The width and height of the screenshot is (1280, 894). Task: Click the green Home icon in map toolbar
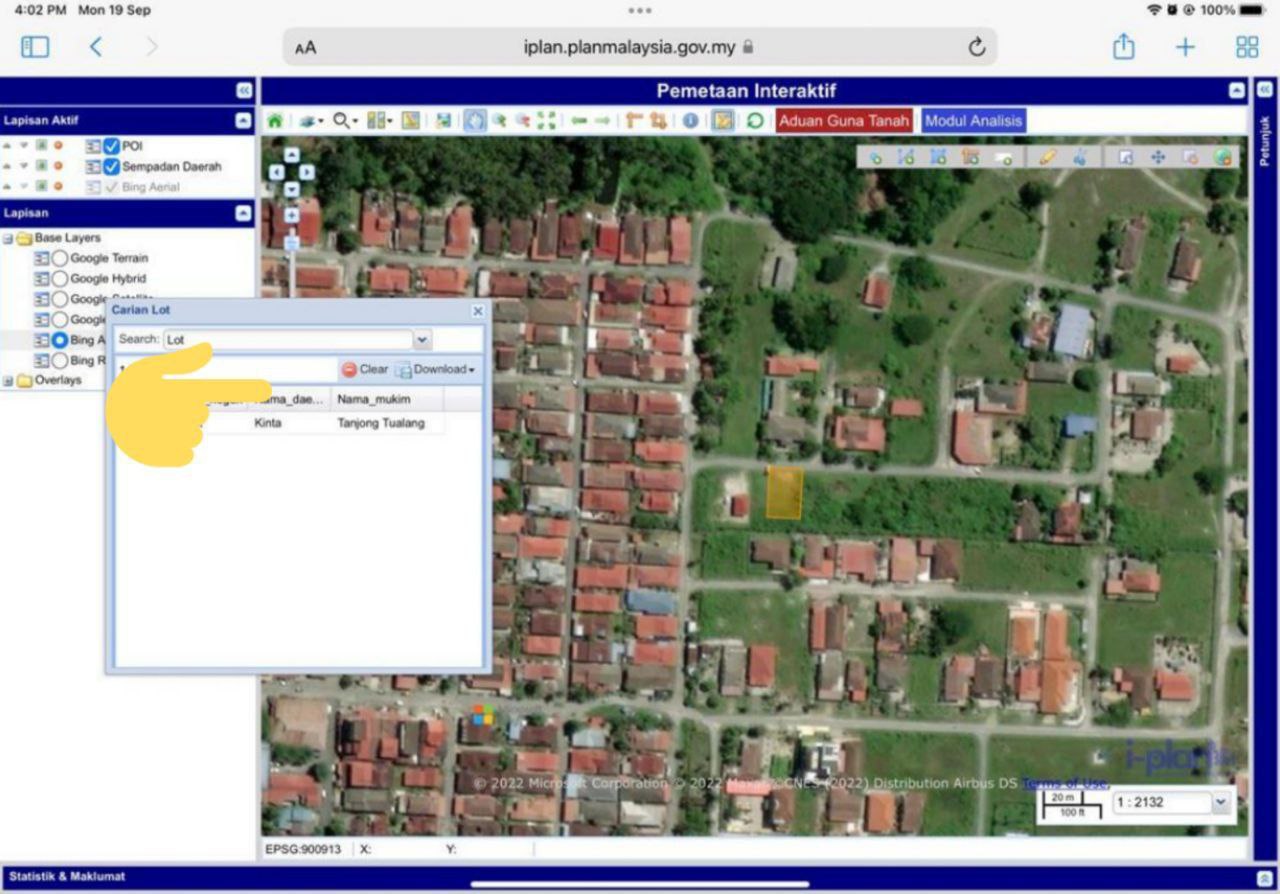pyautogui.click(x=275, y=121)
